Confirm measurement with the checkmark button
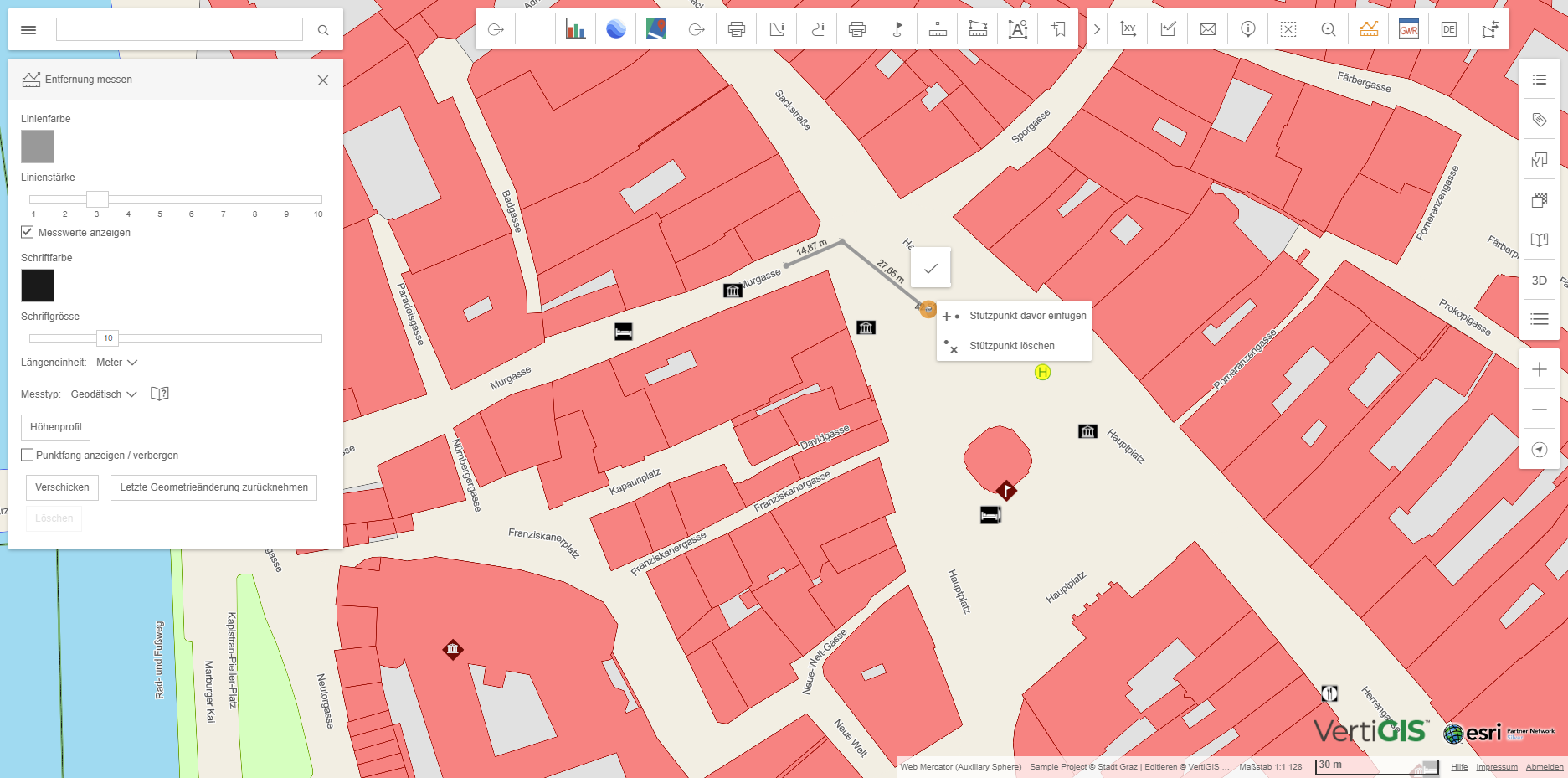This screenshot has width=1568, height=778. [x=931, y=268]
